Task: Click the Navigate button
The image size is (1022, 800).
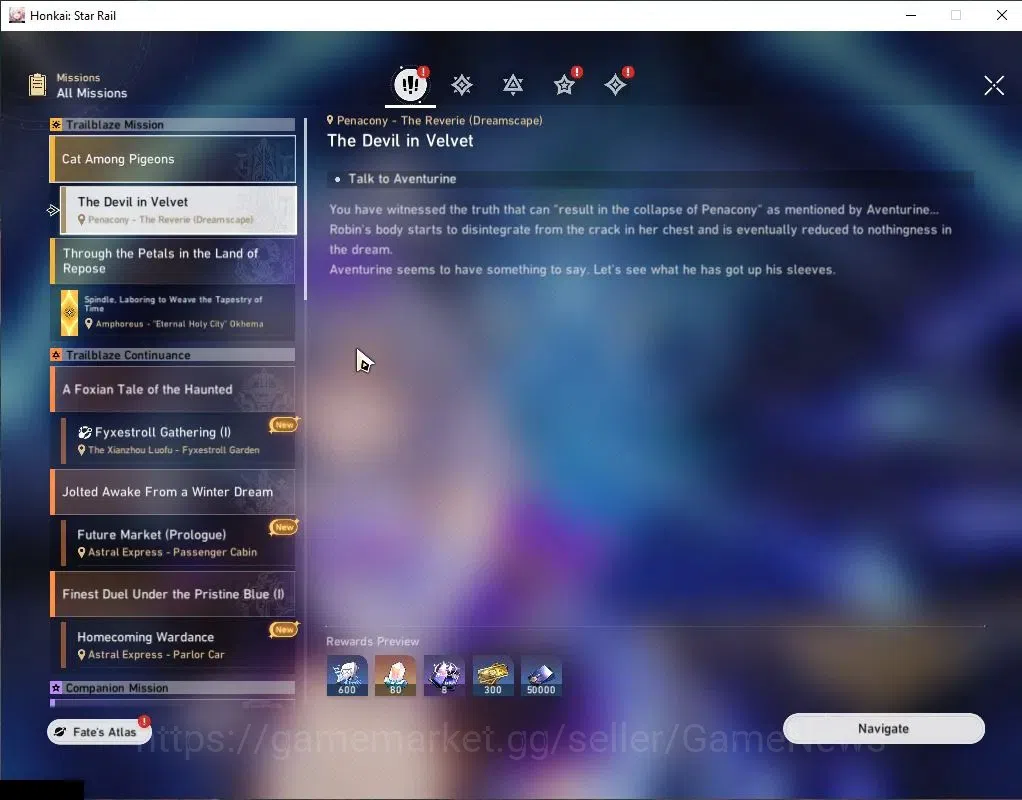Action: (x=883, y=728)
